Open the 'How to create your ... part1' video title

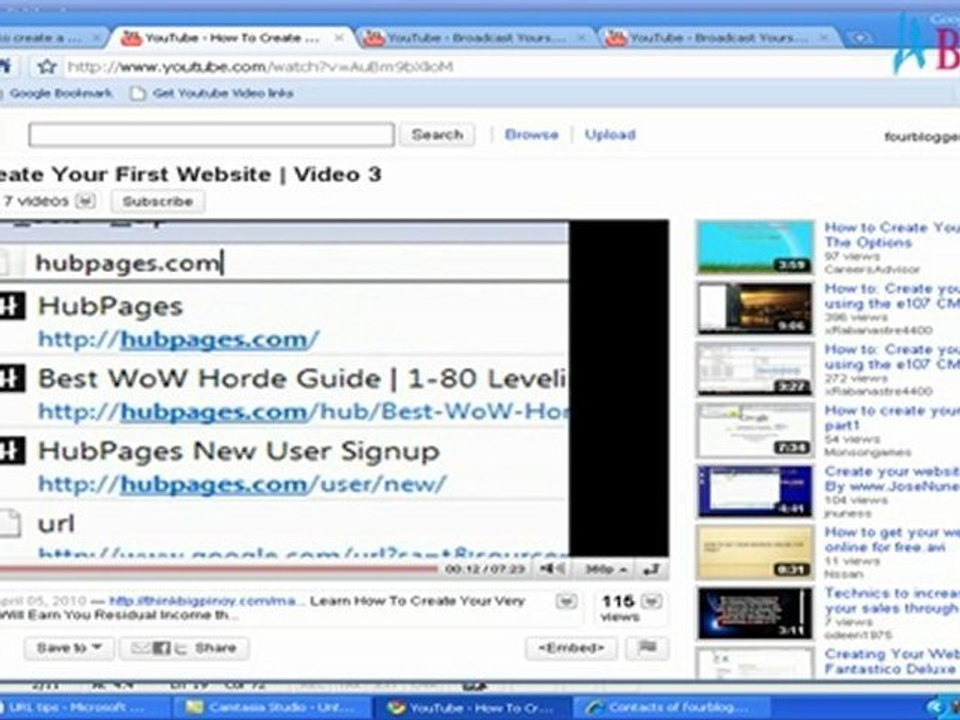(892, 418)
